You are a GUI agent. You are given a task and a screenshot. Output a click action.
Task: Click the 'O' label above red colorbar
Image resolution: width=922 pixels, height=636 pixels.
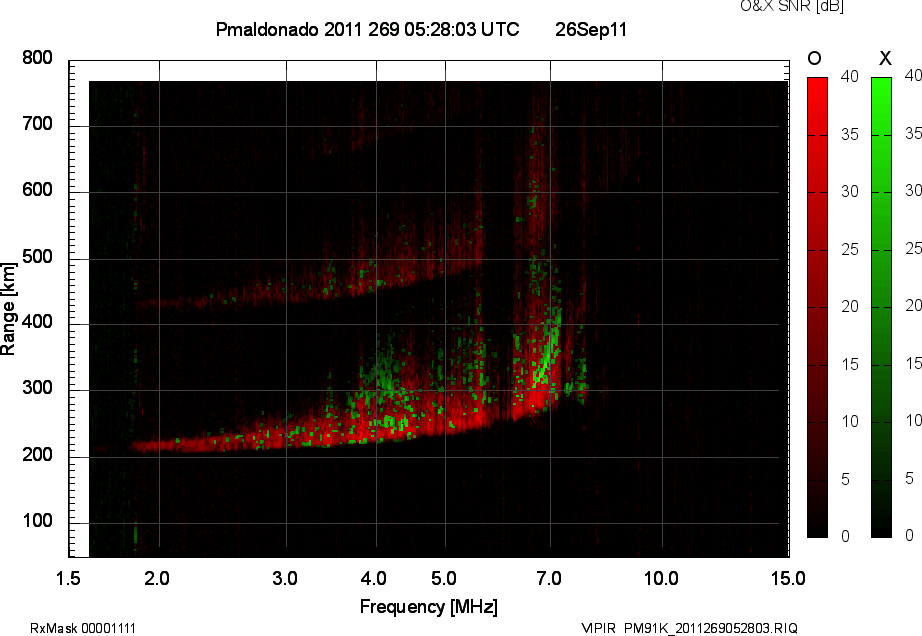[x=814, y=58]
